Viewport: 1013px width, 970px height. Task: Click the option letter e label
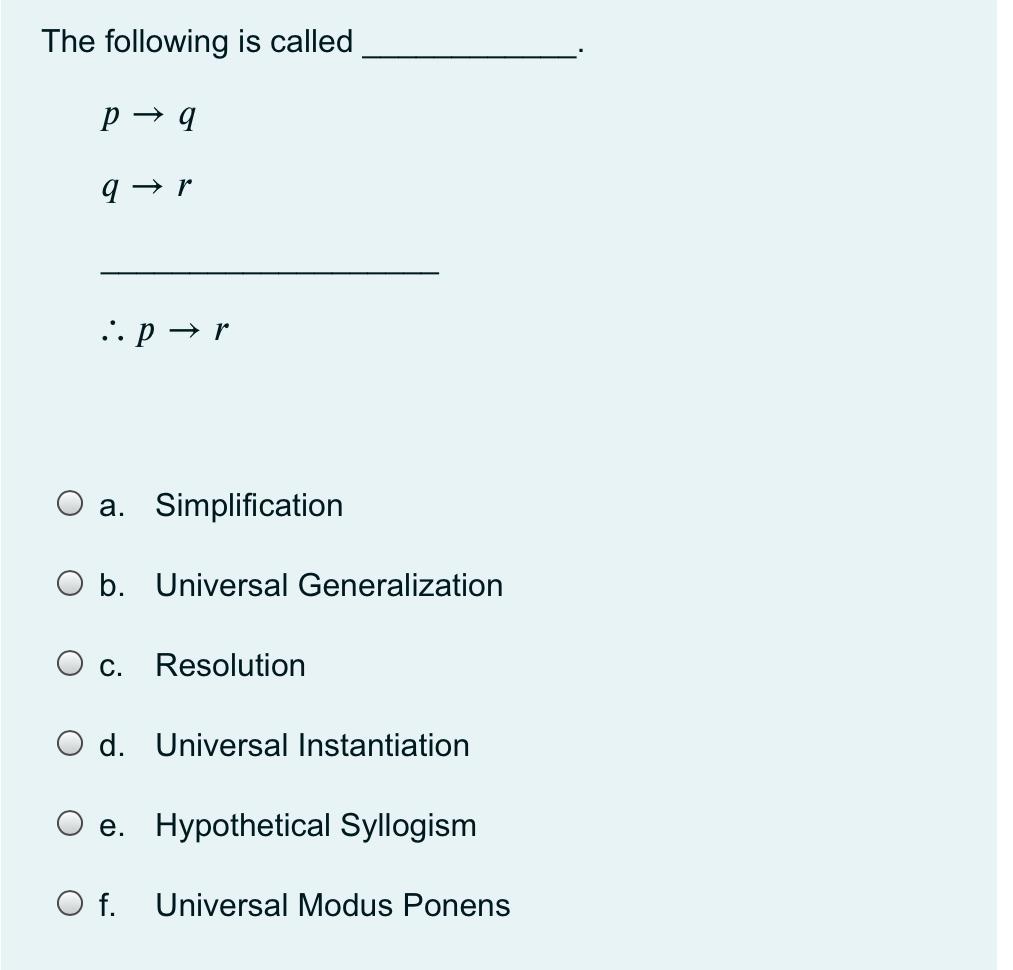113,825
